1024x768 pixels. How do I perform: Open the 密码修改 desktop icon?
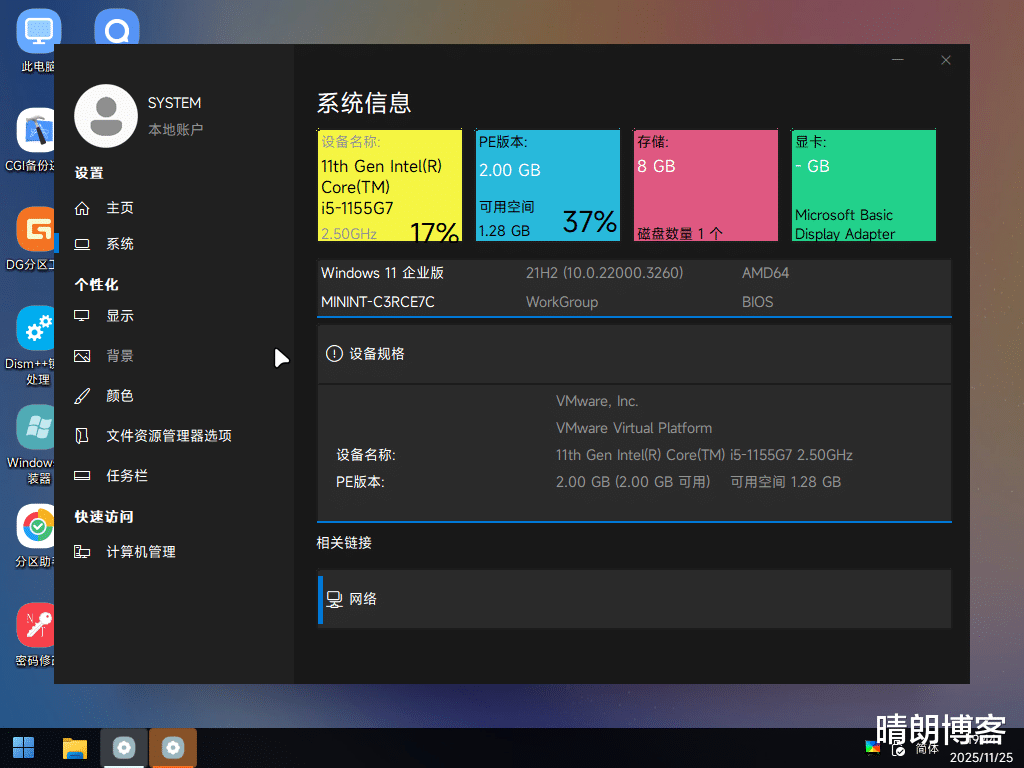34,636
